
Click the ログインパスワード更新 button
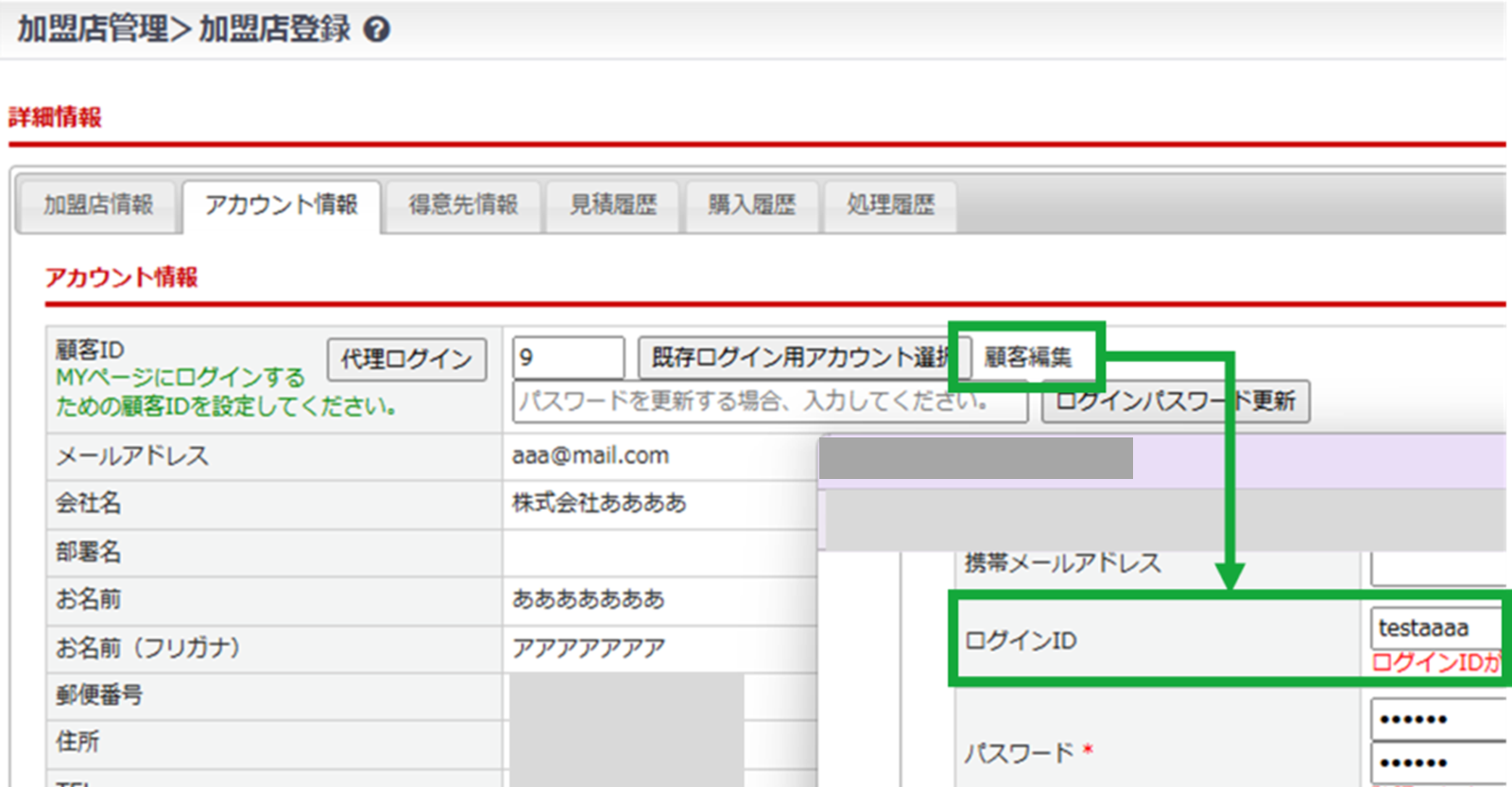tap(1176, 402)
